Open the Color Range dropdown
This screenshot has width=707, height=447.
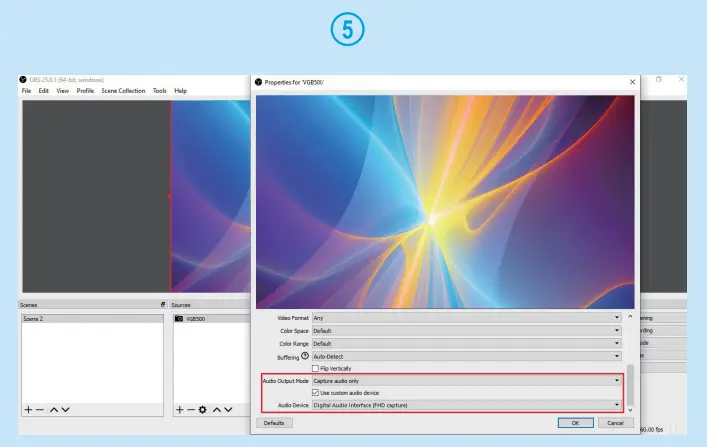[466, 344]
